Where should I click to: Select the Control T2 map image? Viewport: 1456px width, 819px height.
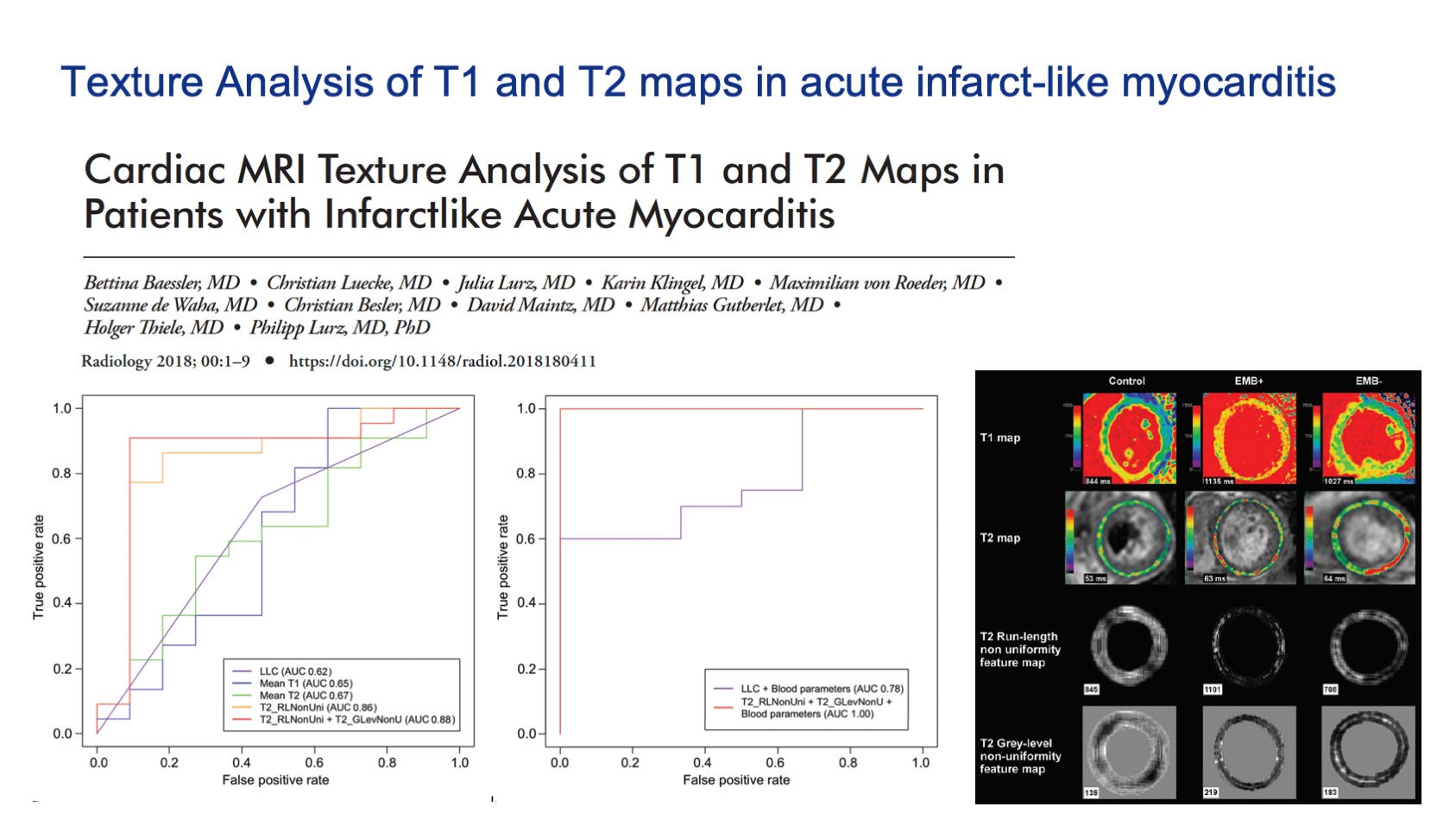[x=1120, y=538]
